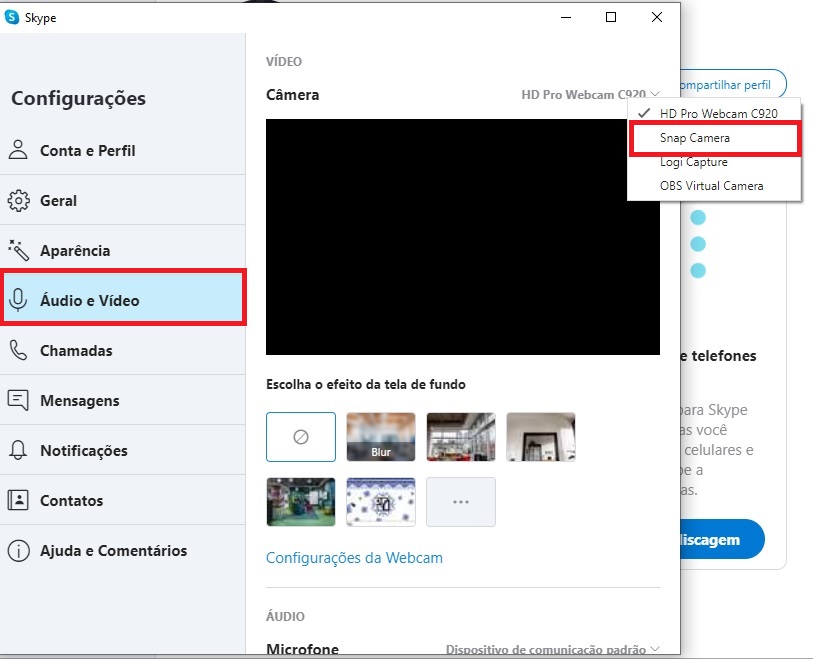Open the Aparência settings section
Viewport: 813px width, 659px height.
122,250
